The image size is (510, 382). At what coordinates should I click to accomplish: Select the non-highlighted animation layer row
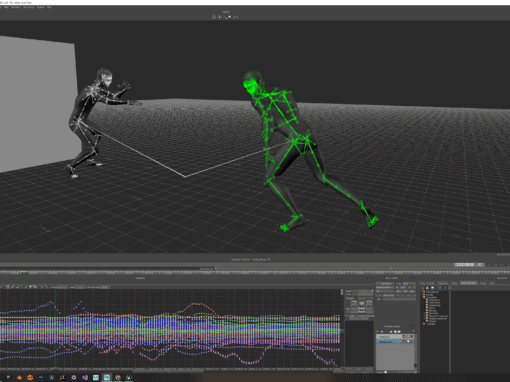click(x=395, y=337)
